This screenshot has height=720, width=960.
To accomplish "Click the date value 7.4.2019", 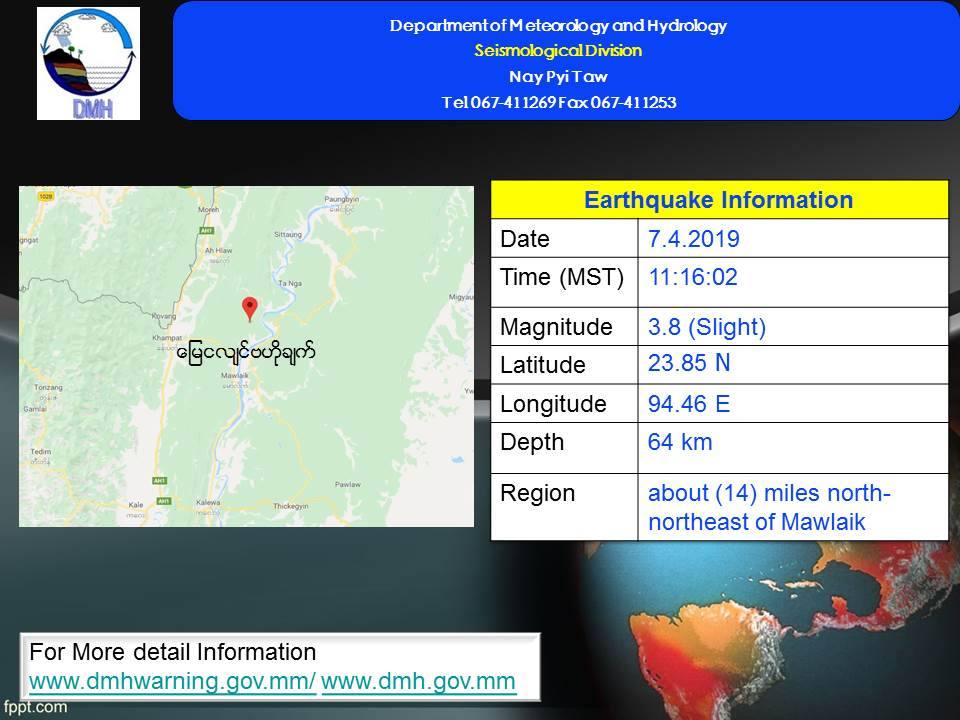I will click(693, 239).
